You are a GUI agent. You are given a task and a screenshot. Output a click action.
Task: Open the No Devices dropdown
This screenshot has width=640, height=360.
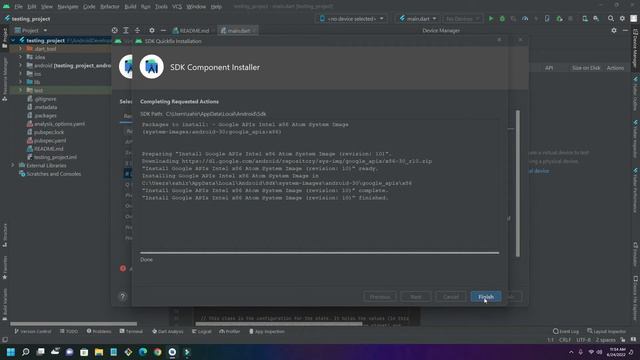point(462,19)
